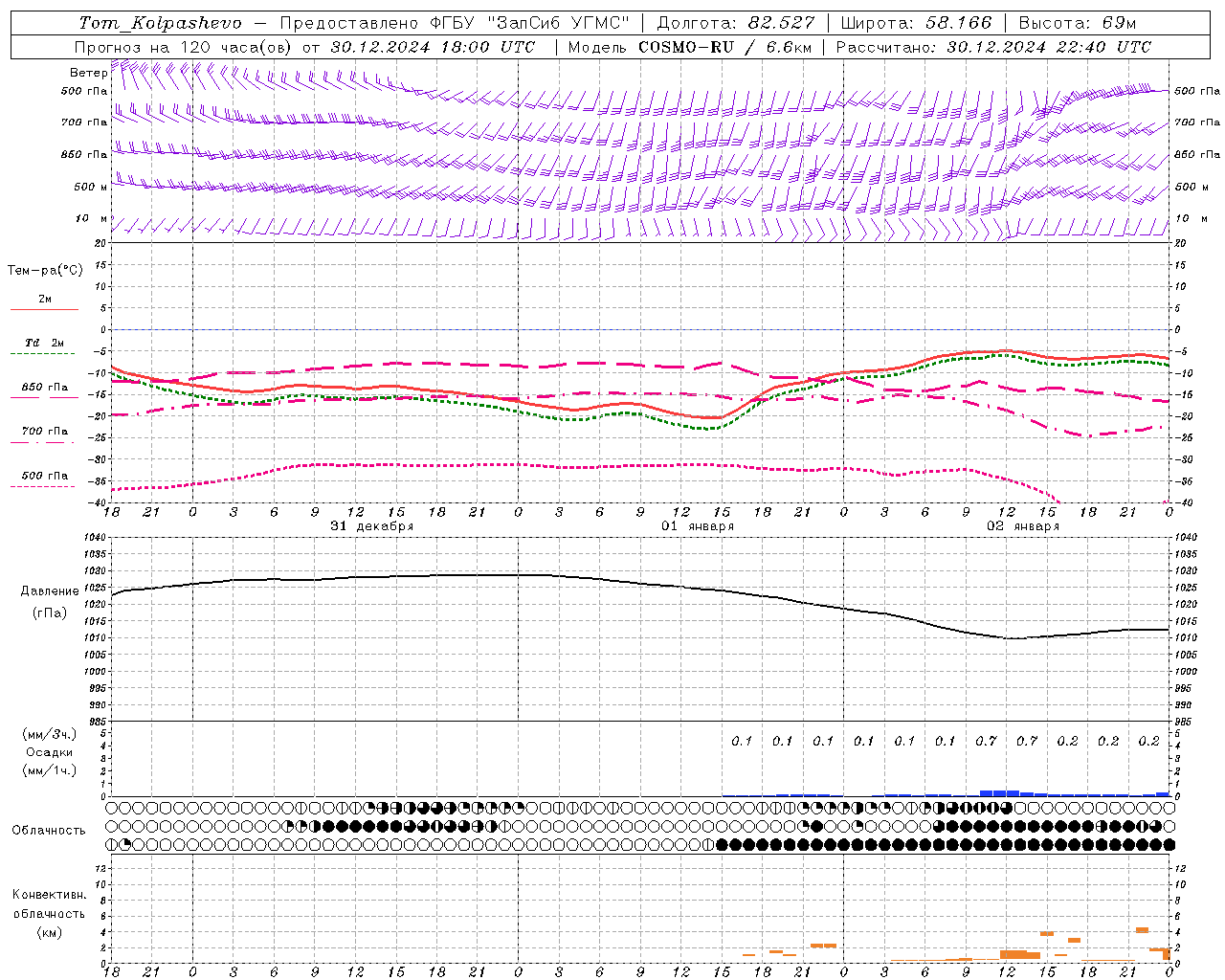Screen dimensions: 1225x980
Task: Select the Облачность cloud cover label
Action: [49, 831]
